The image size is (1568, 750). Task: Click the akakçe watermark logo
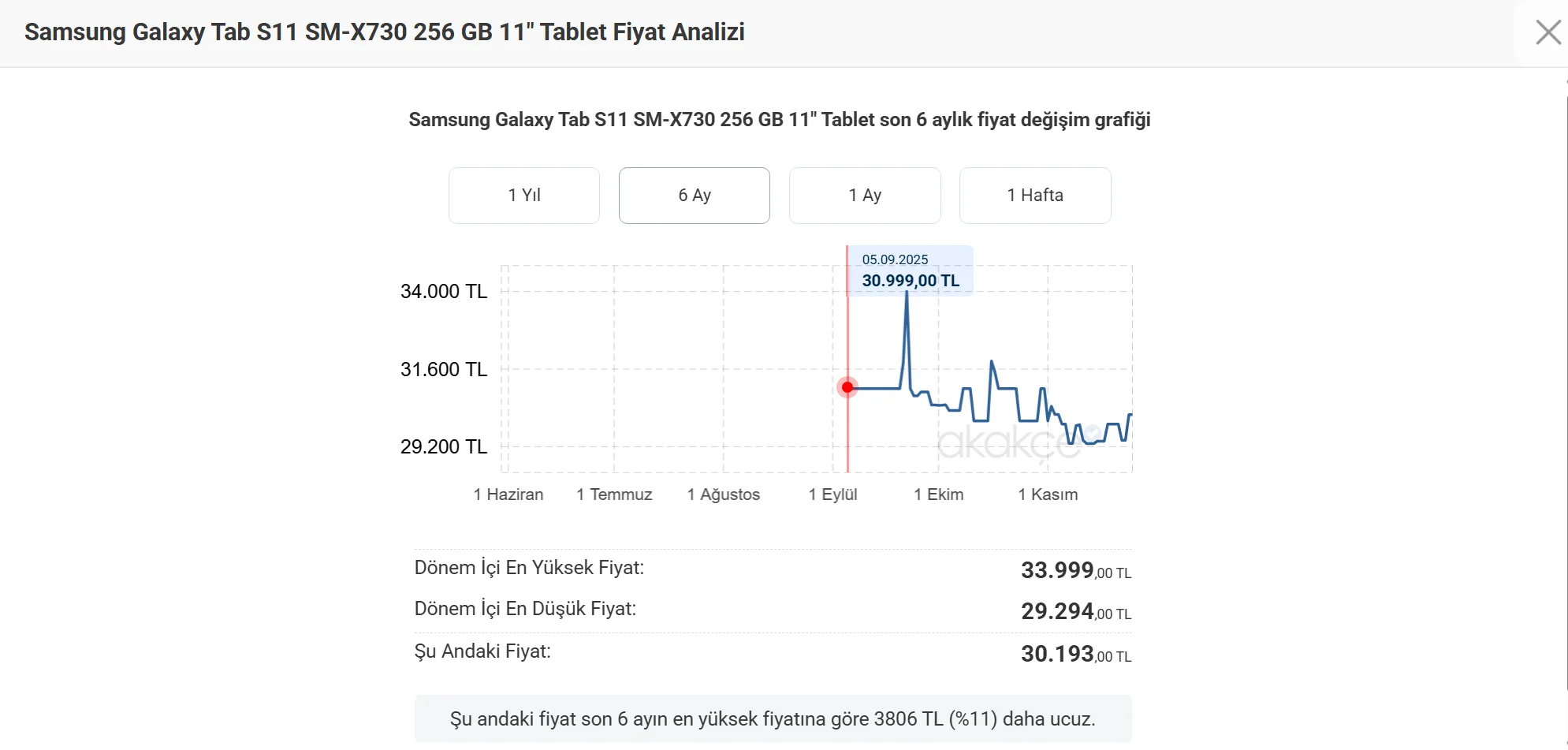click(1009, 443)
